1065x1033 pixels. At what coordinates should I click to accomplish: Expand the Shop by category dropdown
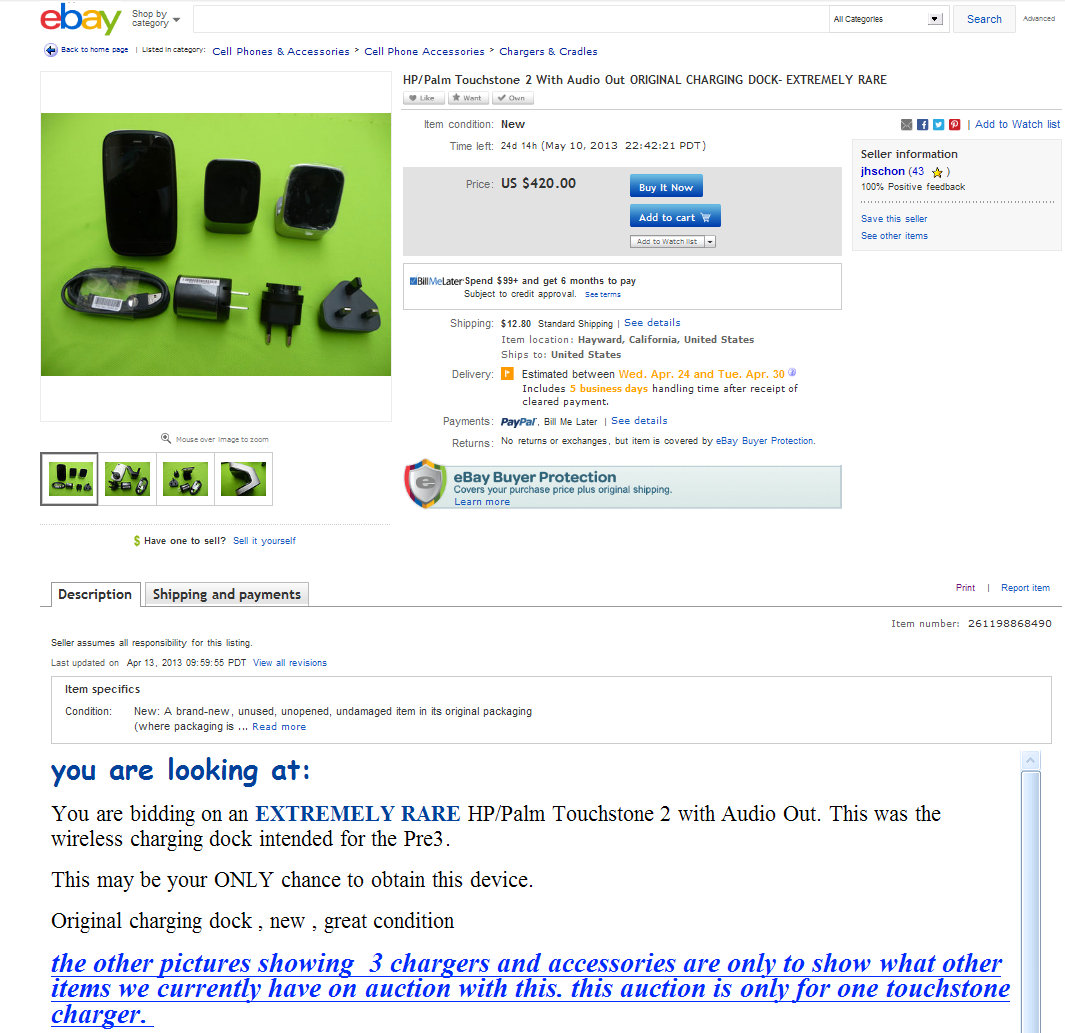point(156,19)
